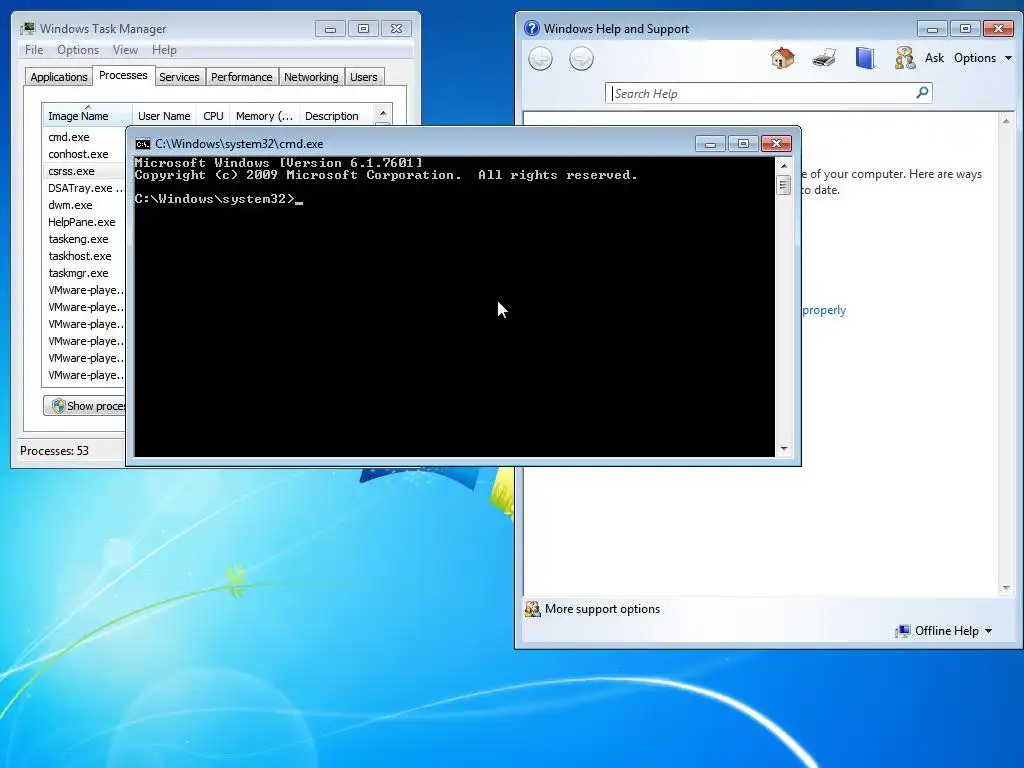
Task: Click the cmd.exe title bar icon
Action: pos(142,144)
